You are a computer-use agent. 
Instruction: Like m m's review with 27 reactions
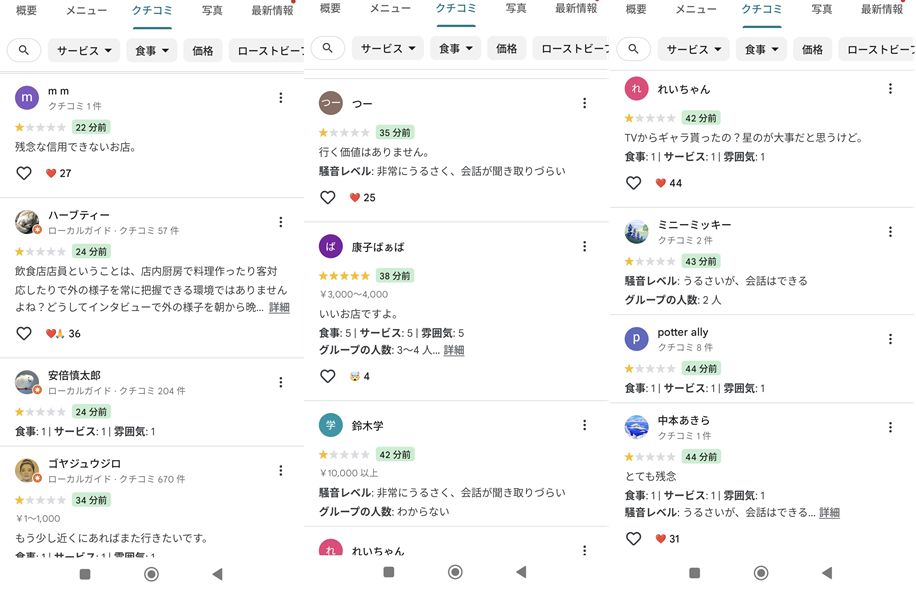tap(24, 173)
